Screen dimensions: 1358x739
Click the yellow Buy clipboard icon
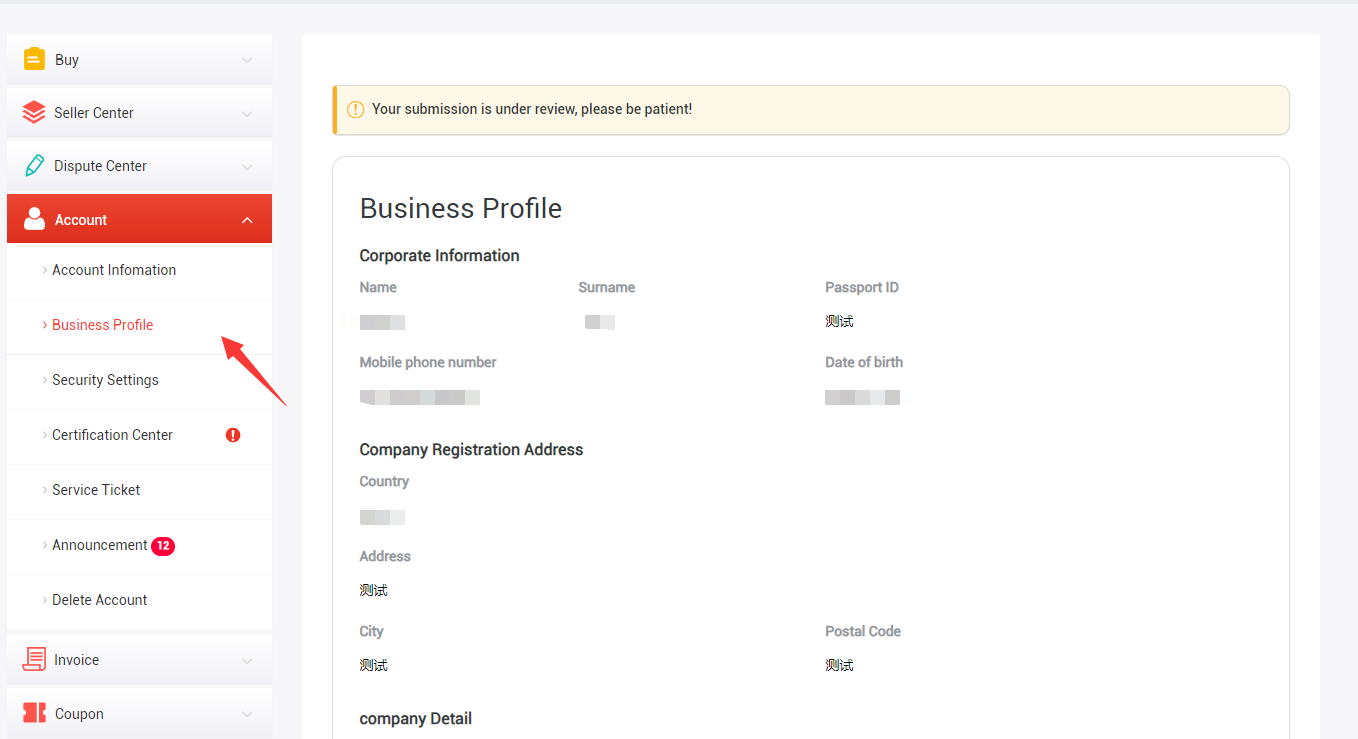[x=34, y=60]
